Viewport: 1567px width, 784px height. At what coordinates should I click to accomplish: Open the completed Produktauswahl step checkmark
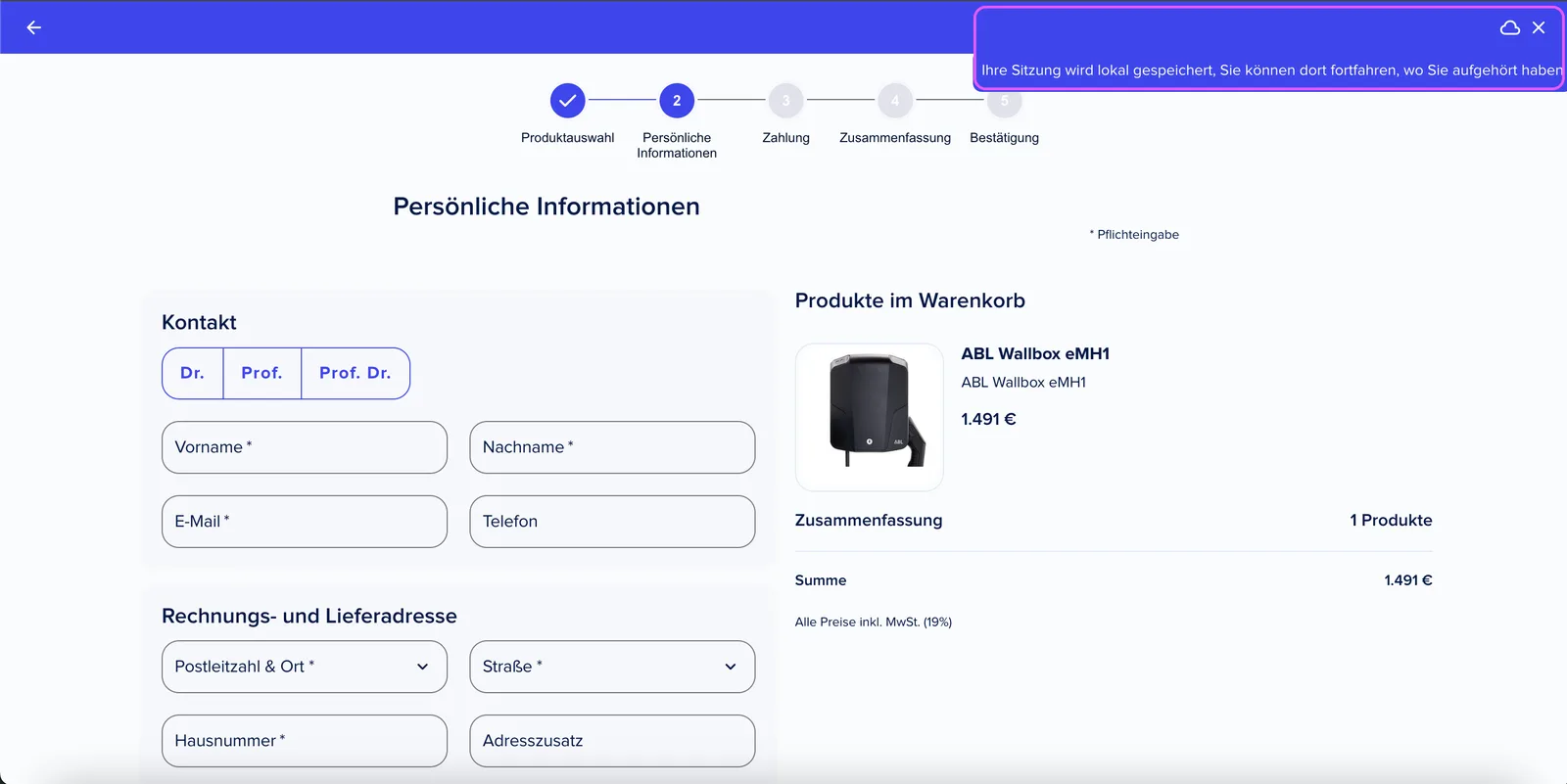click(567, 100)
